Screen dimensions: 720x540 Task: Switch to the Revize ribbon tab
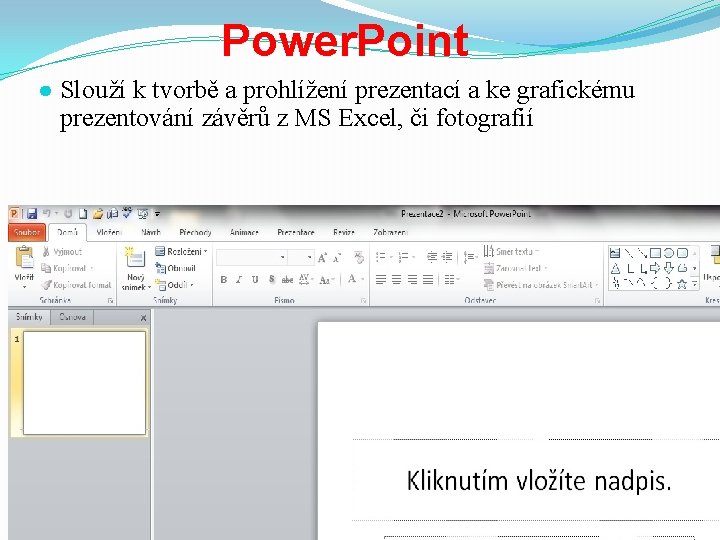click(x=344, y=233)
